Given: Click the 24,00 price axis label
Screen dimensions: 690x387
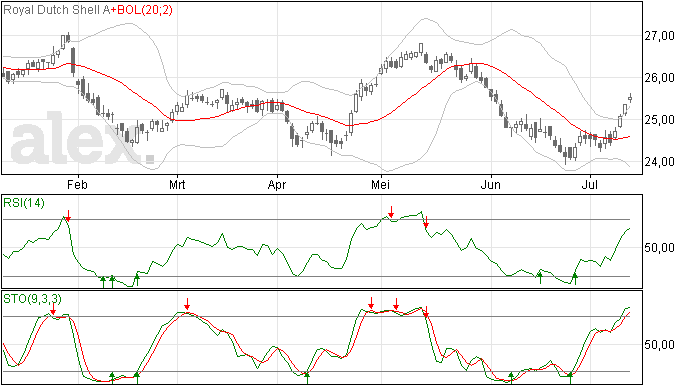Looking at the screenshot, I should click(x=660, y=162).
